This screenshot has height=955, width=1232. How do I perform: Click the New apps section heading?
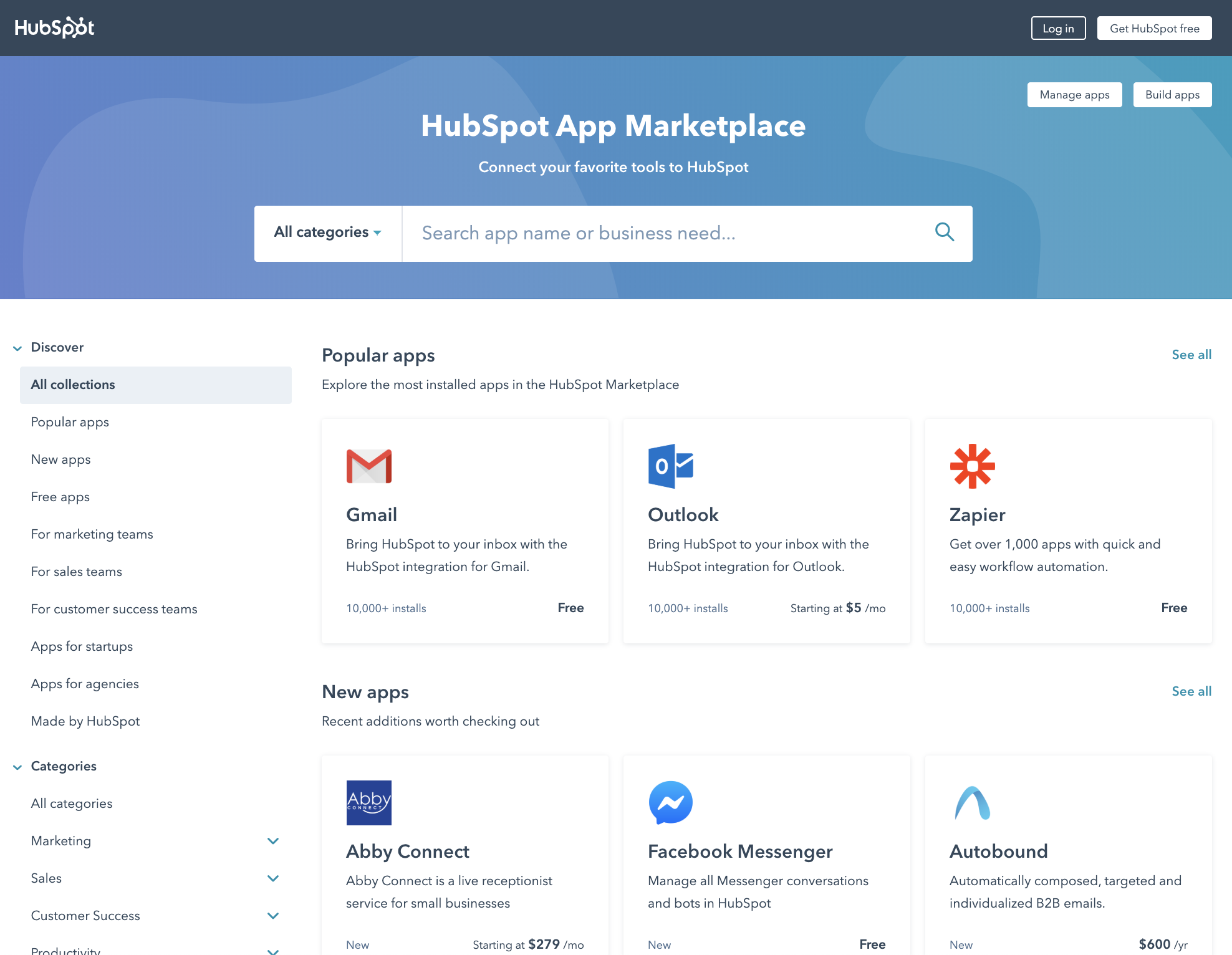[x=365, y=692]
